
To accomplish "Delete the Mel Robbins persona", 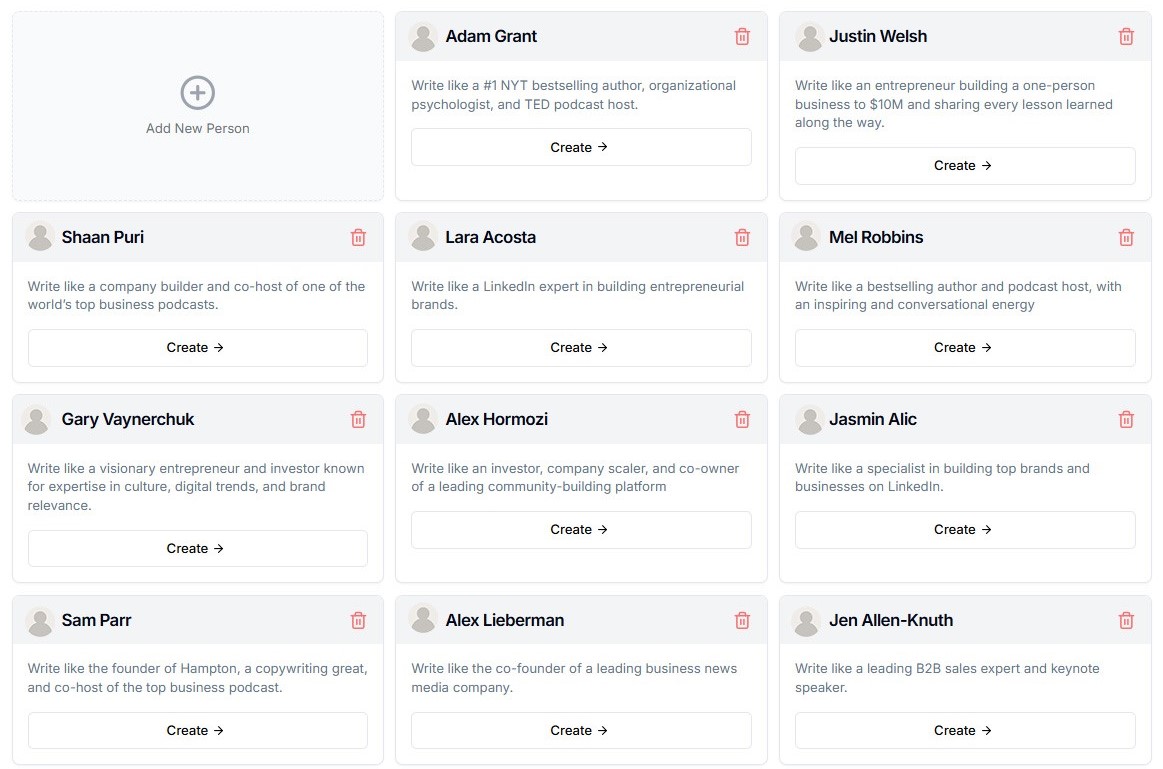I will pos(1126,238).
